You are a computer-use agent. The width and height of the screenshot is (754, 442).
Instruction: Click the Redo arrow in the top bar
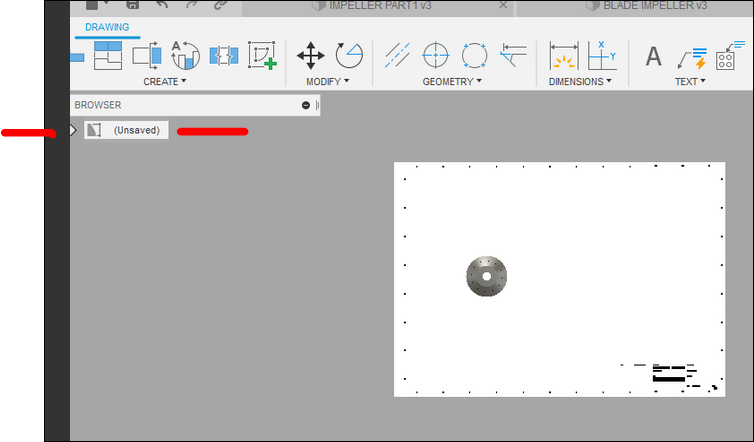tap(191, 5)
